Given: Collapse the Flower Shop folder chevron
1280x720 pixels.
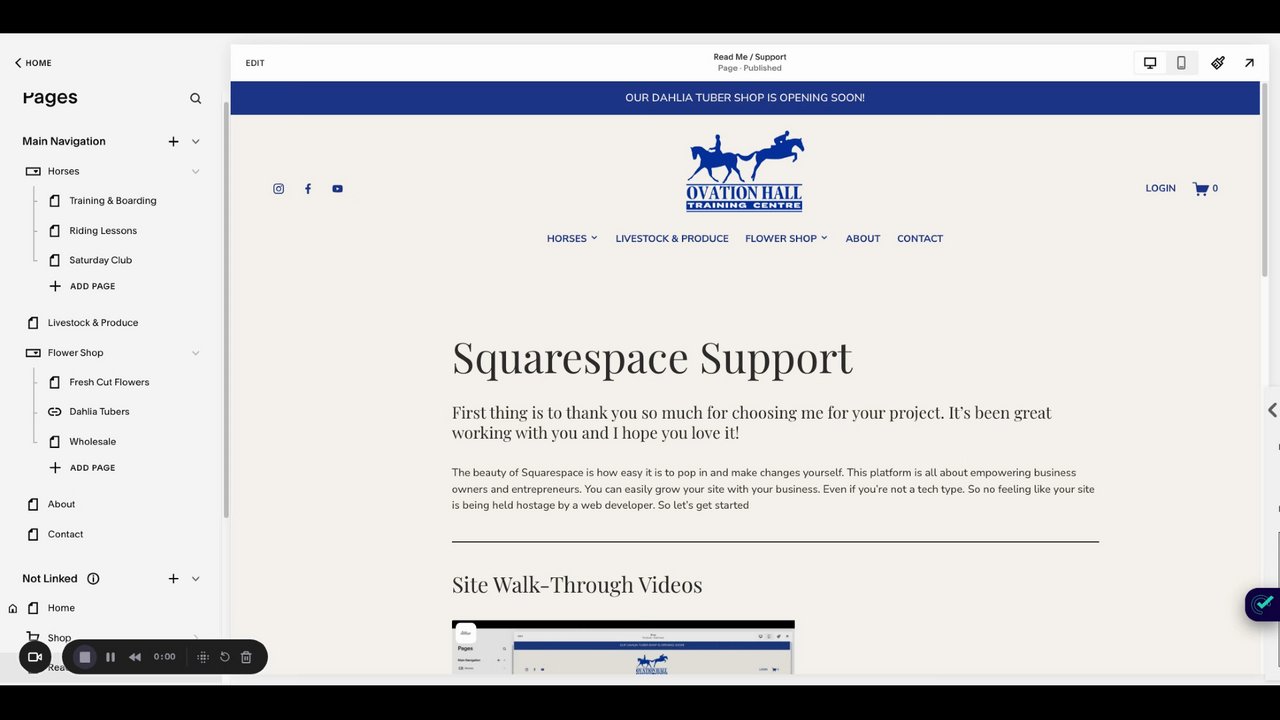Looking at the screenshot, I should point(196,353).
